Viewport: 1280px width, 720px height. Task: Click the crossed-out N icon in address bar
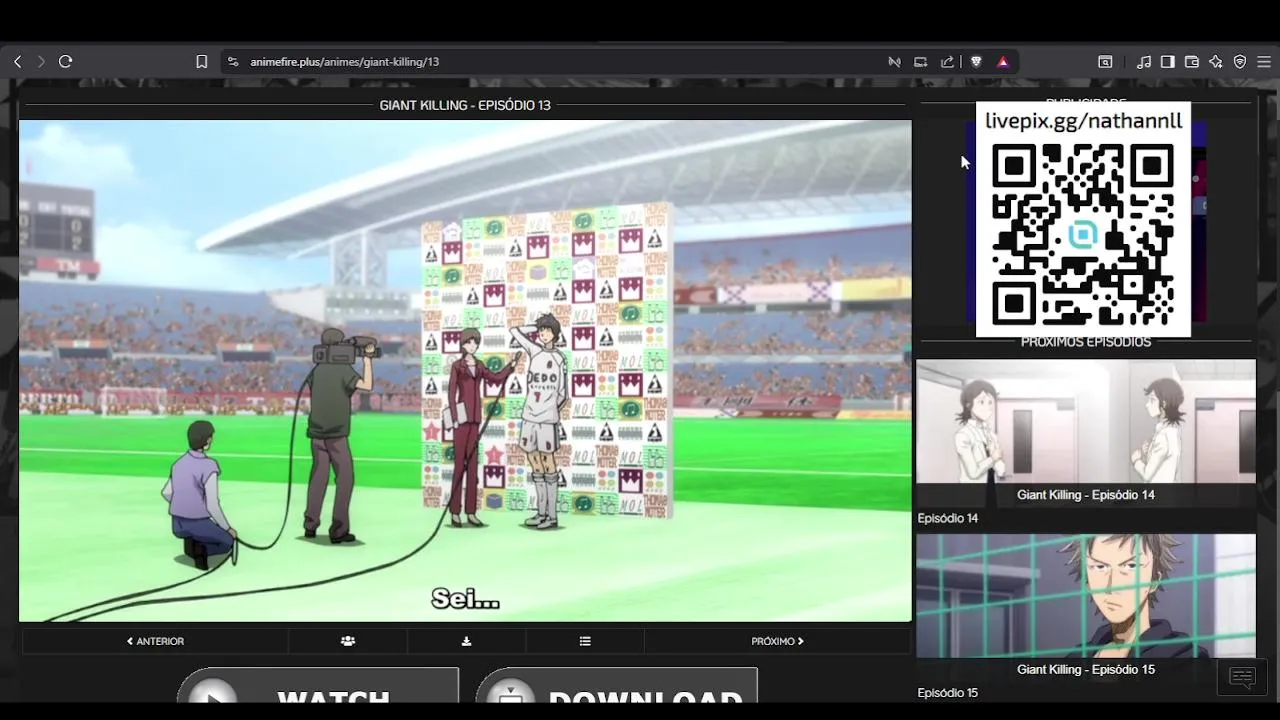click(x=894, y=62)
